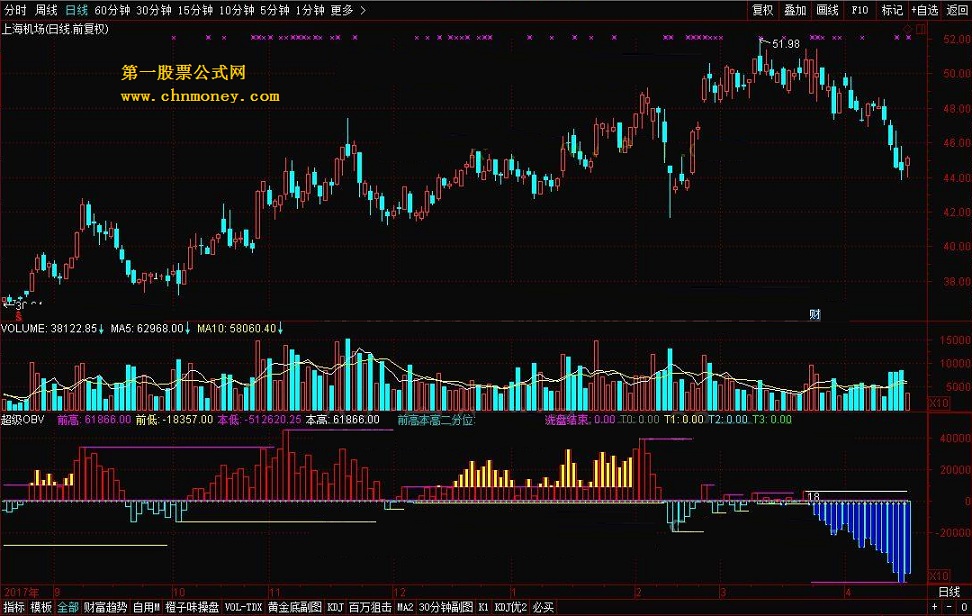Viewport: 972px width, 616px height.
Task: Switch to 60分钟 chart period
Action: click(112, 10)
